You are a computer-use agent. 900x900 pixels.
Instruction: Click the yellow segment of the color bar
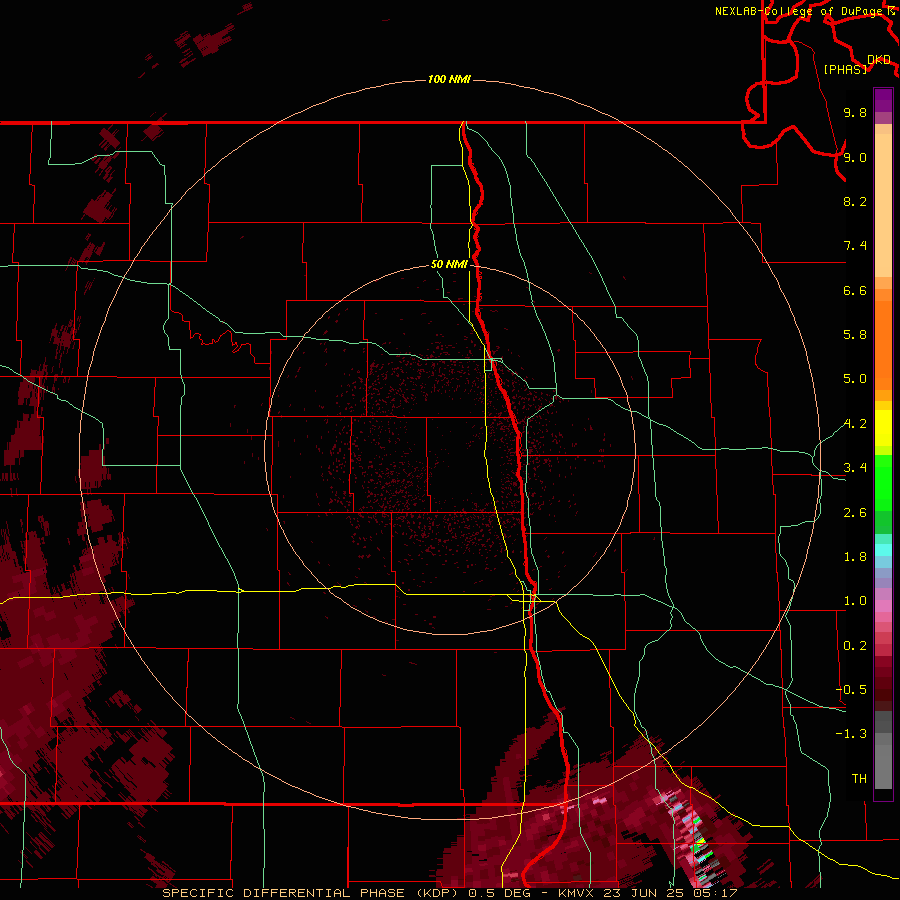click(883, 428)
